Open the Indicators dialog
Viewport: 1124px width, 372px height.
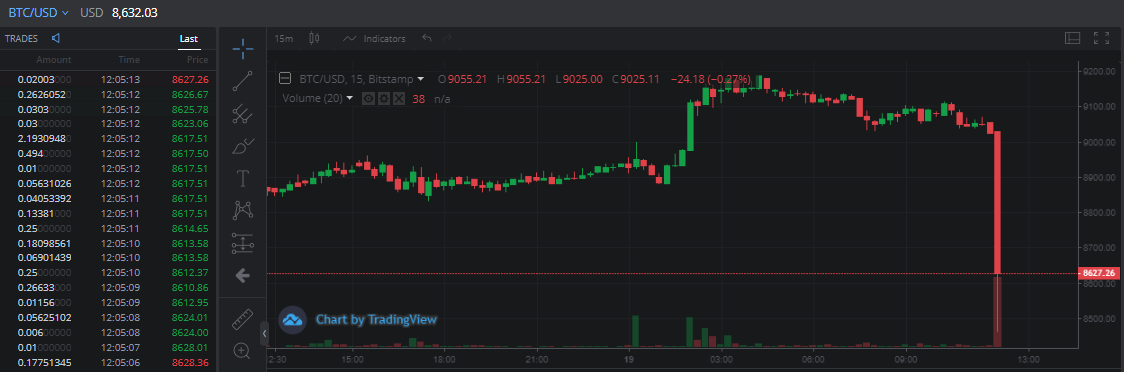pos(374,39)
